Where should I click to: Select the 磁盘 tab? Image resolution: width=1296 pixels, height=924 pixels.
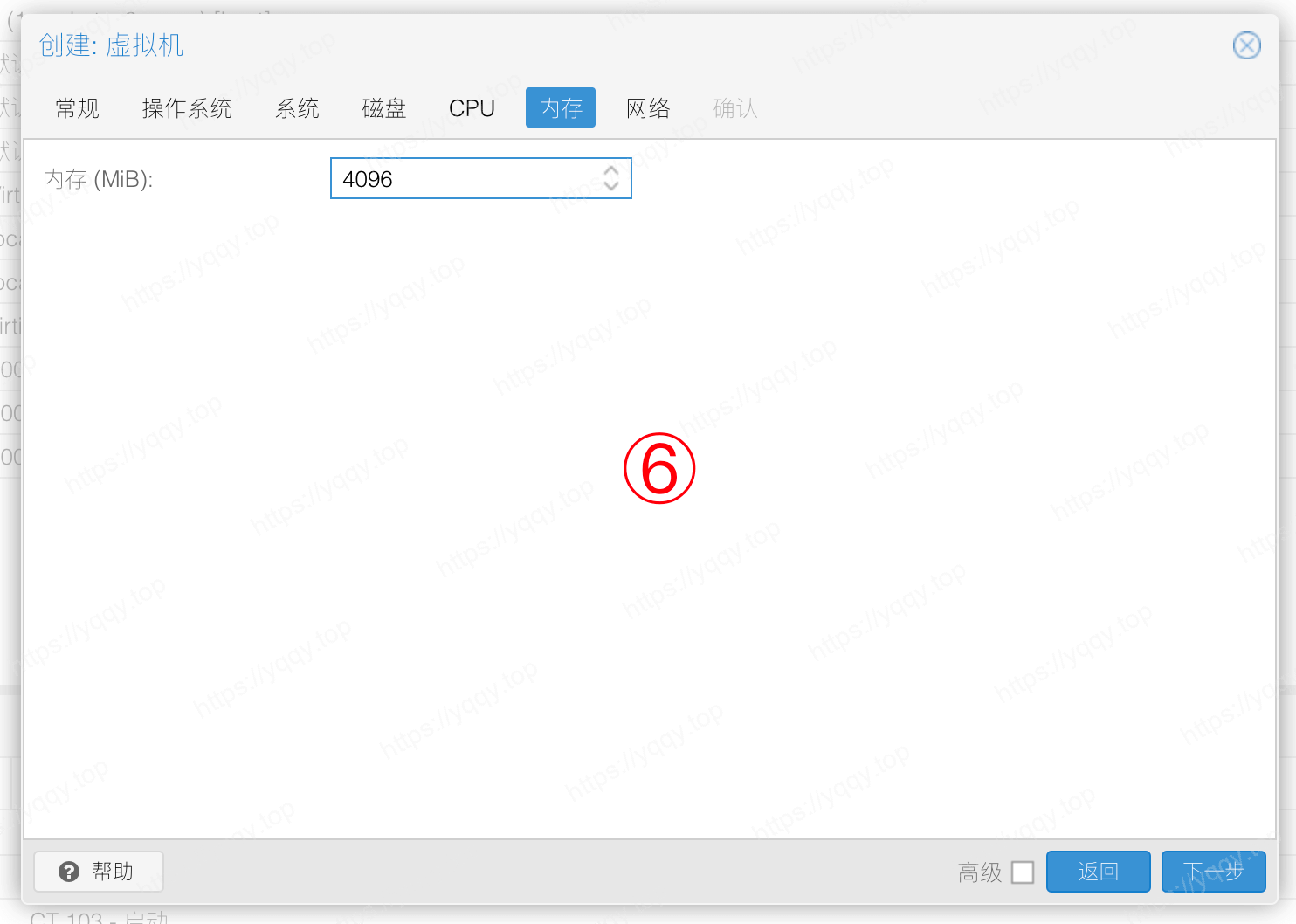point(384,108)
